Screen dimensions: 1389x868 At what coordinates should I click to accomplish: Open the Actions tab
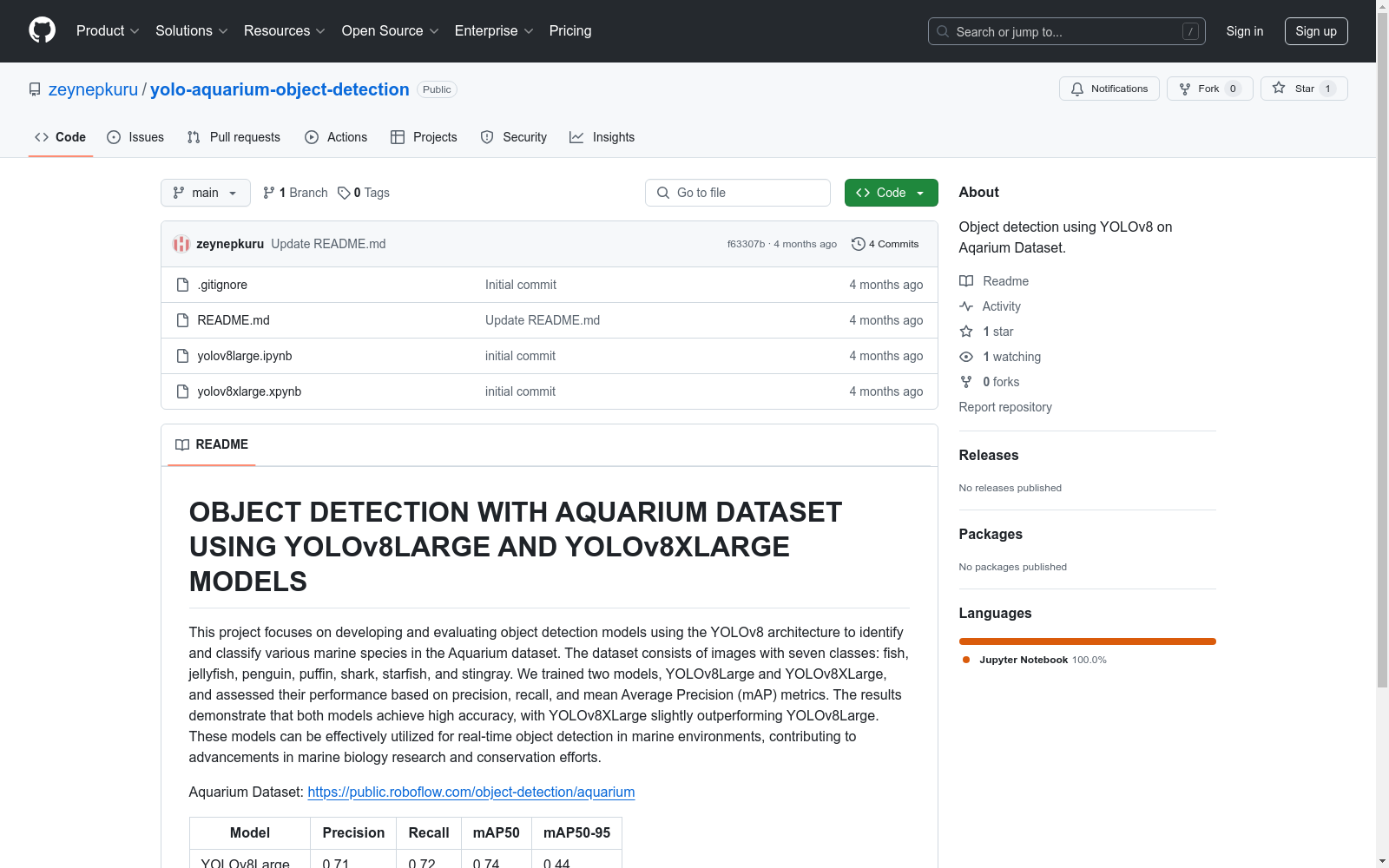(336, 137)
